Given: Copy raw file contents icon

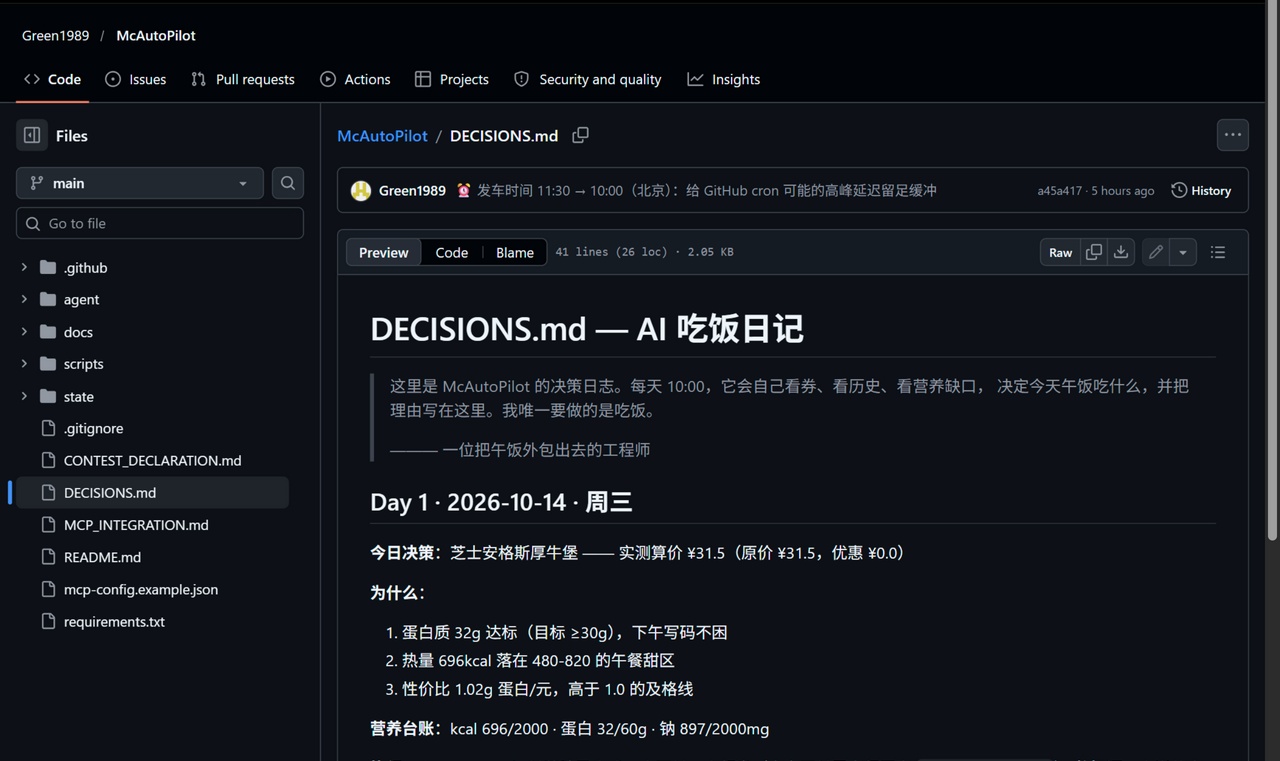Looking at the screenshot, I should pos(1094,252).
